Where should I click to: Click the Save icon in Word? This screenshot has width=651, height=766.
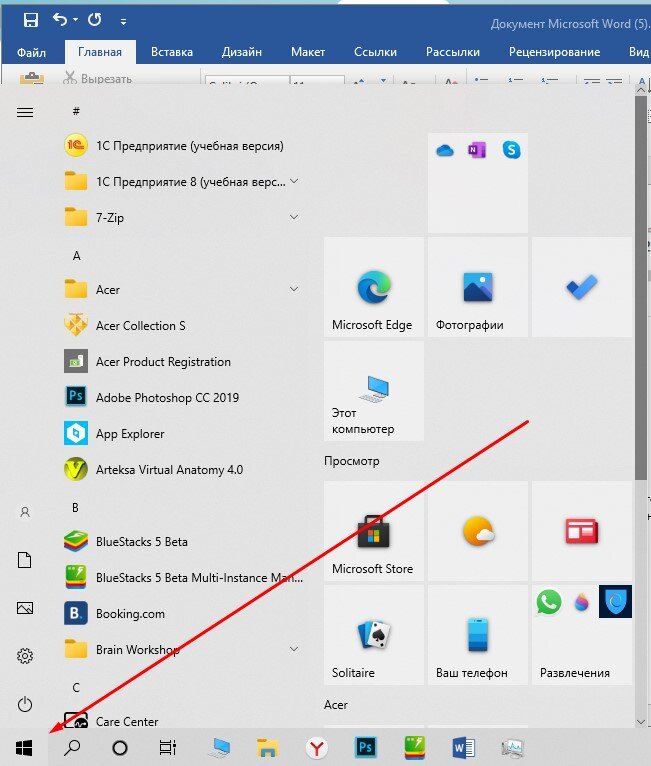tap(31, 20)
